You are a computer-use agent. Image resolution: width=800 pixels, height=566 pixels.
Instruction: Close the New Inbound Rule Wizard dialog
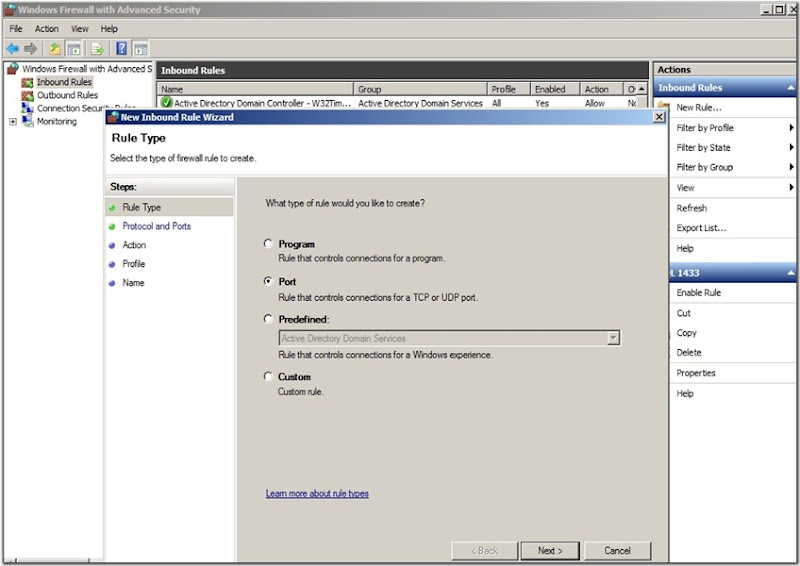[x=659, y=117]
